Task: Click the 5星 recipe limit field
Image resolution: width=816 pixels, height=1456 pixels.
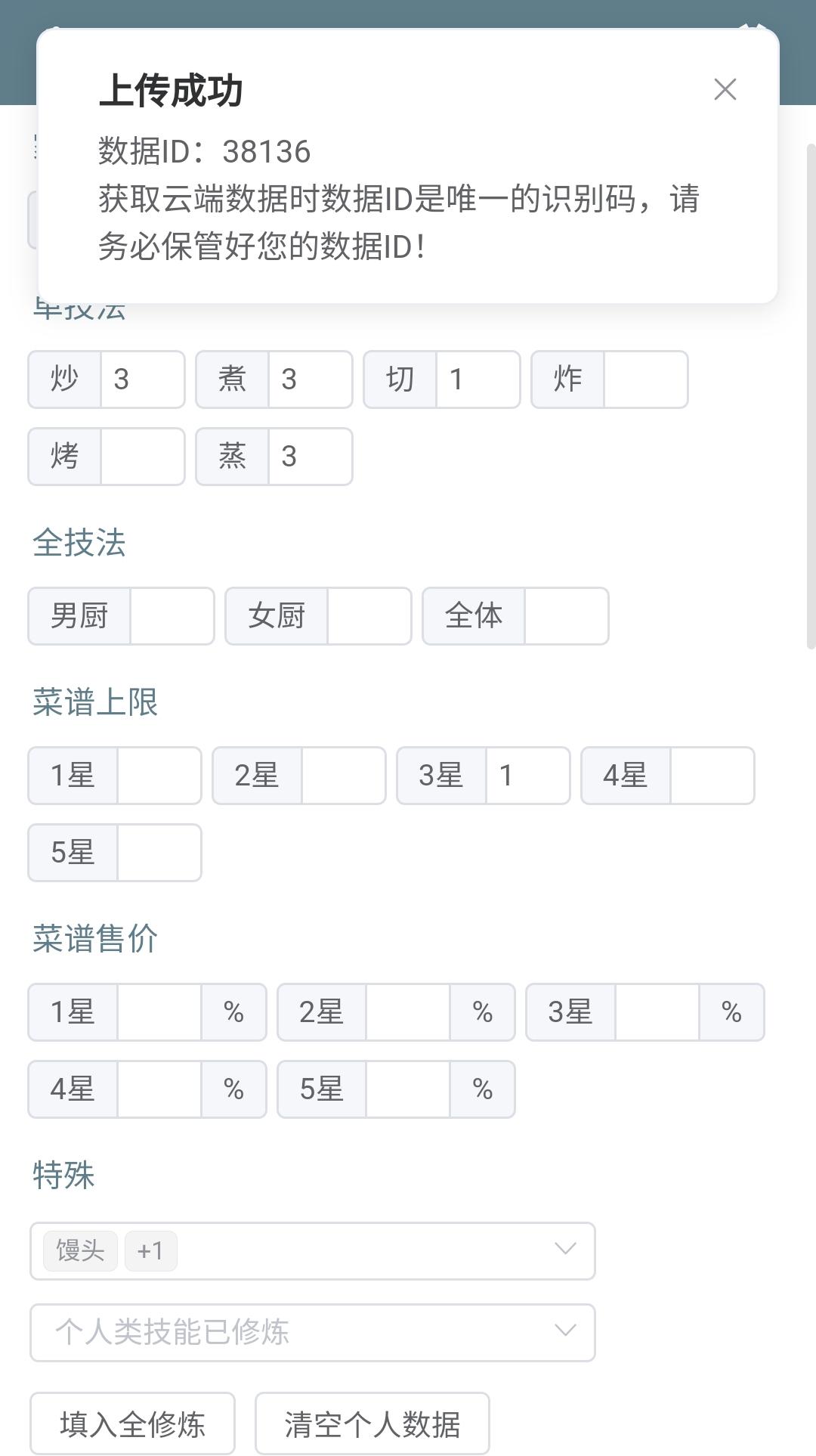Action: click(159, 853)
